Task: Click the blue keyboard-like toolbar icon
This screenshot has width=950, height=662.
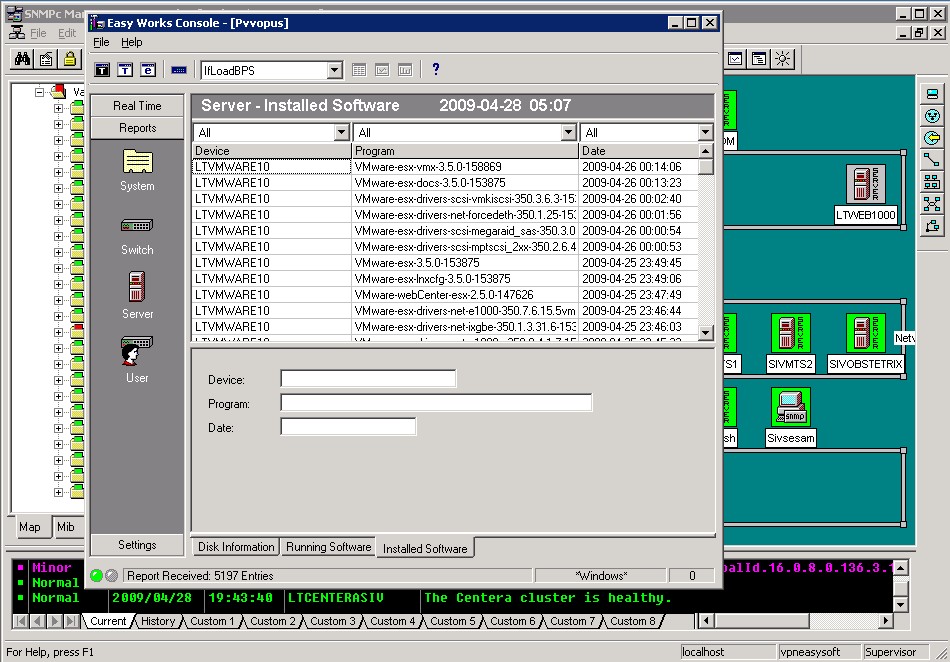Action: click(x=179, y=70)
